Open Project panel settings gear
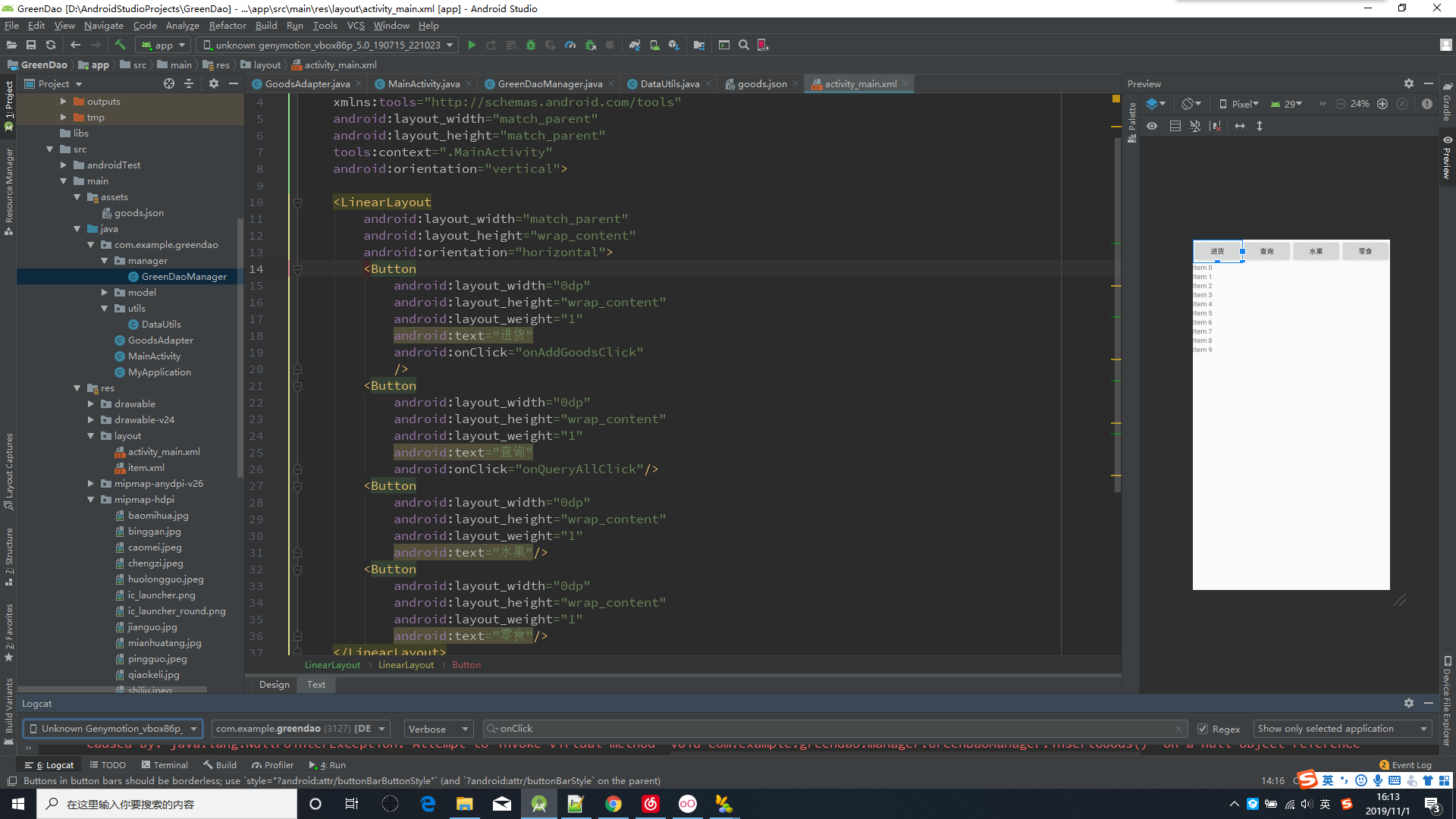Screen dimensions: 1456x819 tap(214, 83)
